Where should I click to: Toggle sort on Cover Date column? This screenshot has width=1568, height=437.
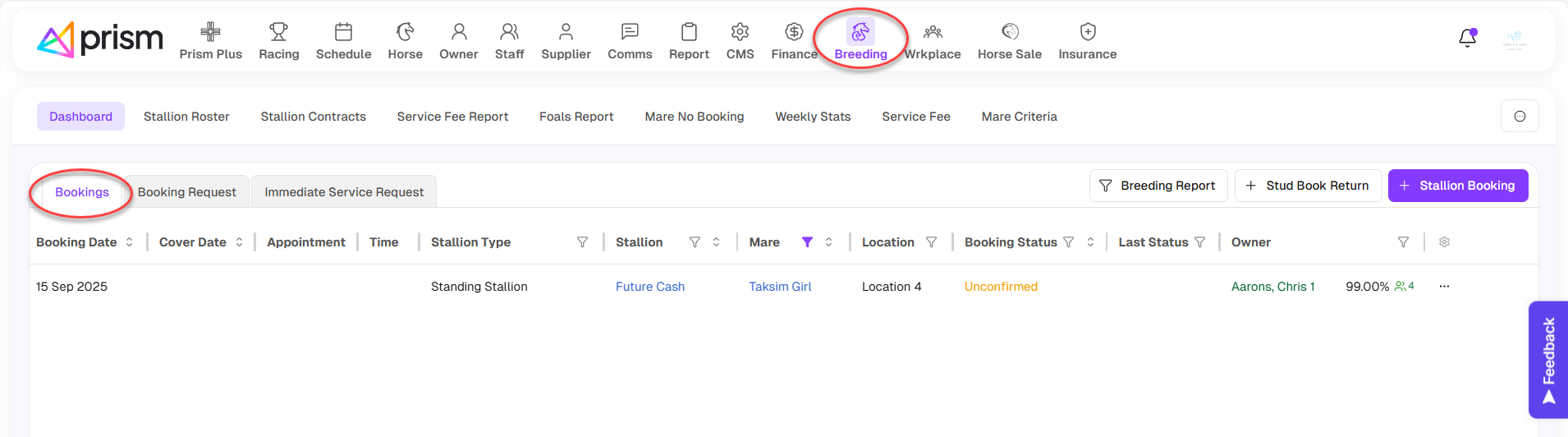(x=240, y=242)
